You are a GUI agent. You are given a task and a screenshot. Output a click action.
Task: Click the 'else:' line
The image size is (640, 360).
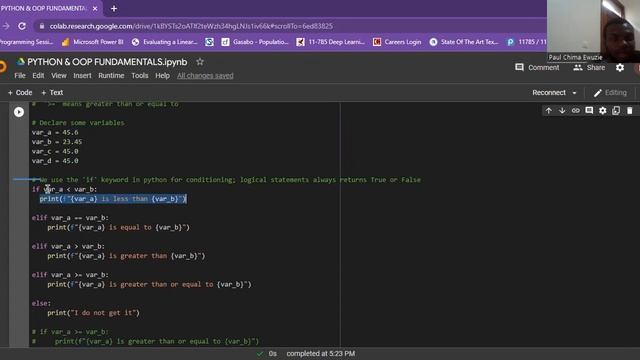point(41,303)
